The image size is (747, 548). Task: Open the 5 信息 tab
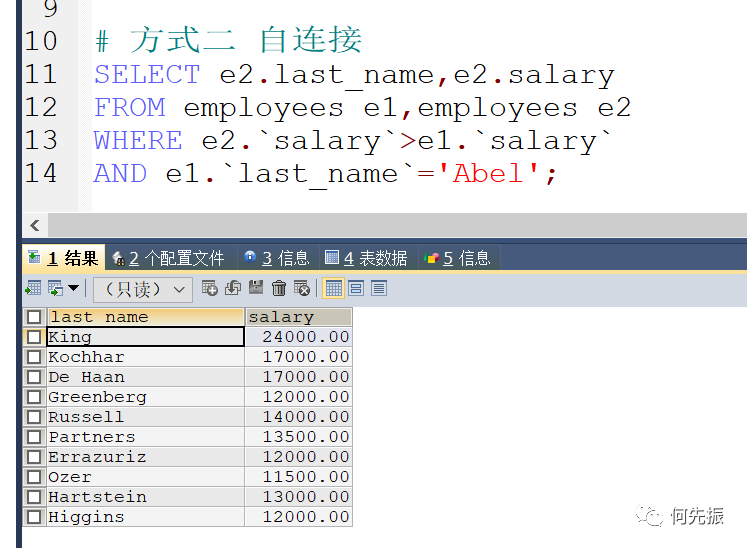[x=459, y=258]
